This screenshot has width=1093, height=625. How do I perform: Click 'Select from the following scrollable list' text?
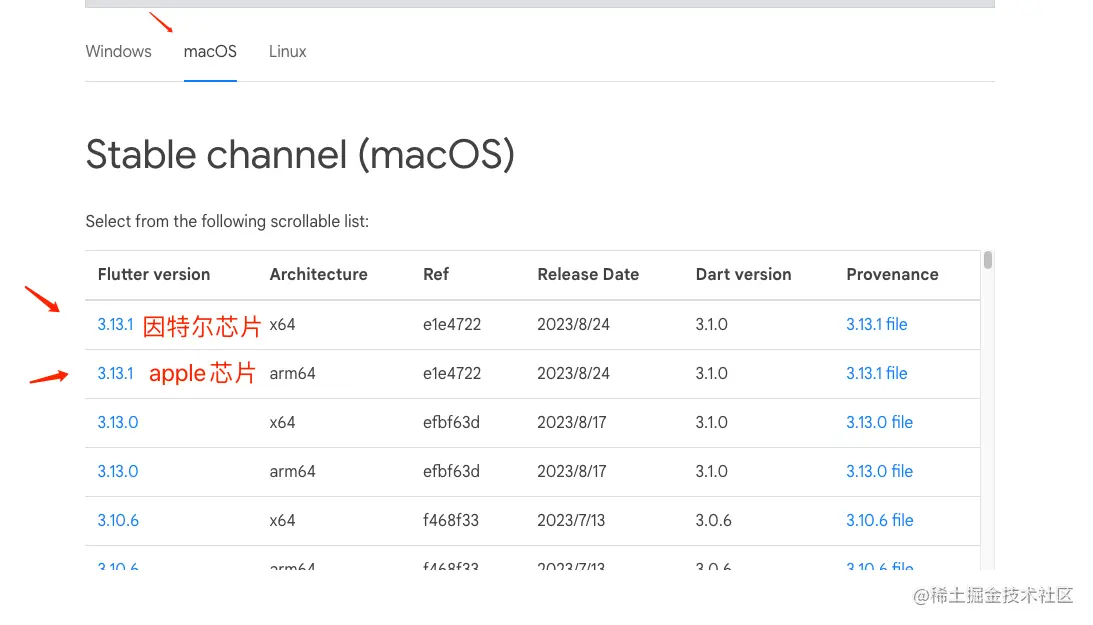click(227, 222)
